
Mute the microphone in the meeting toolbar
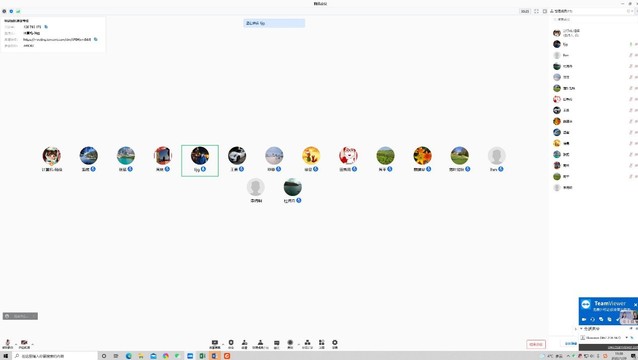[7, 344]
